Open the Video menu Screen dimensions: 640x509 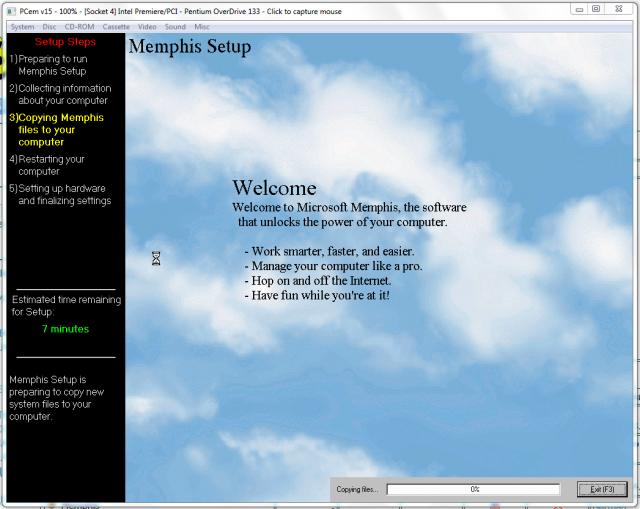click(x=147, y=27)
